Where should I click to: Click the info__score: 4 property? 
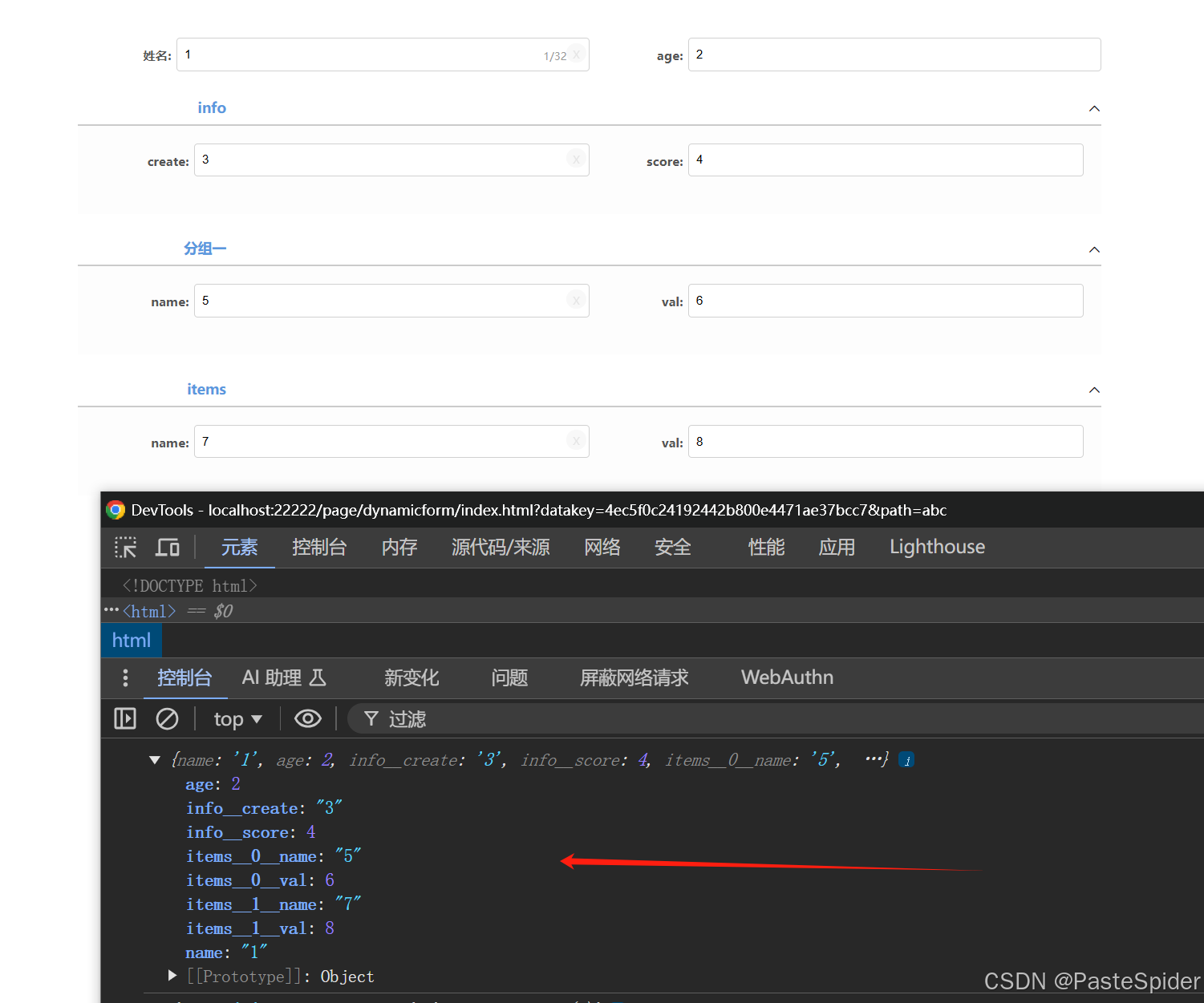(x=250, y=832)
